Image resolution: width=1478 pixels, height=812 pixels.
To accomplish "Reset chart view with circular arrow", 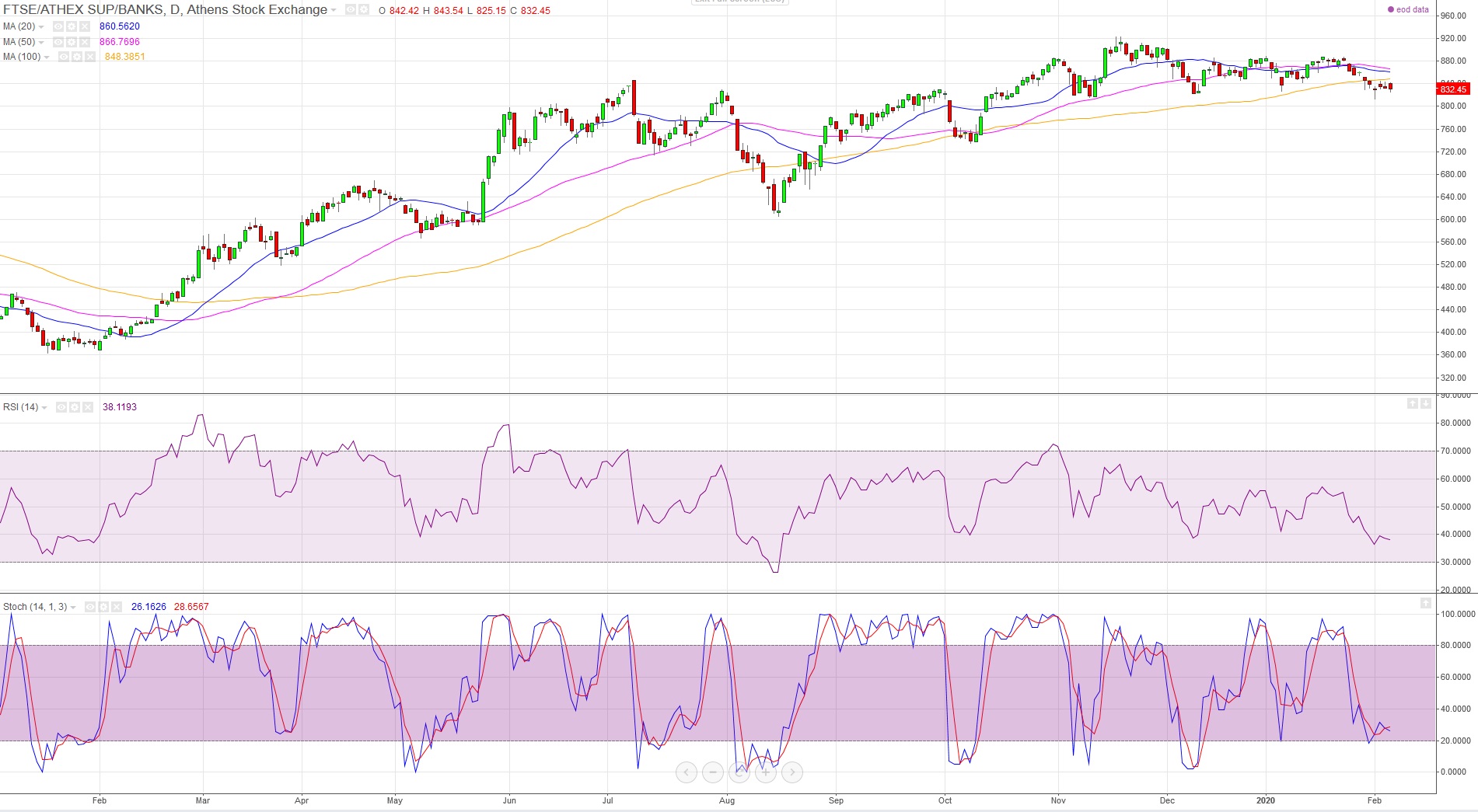I will [739, 772].
